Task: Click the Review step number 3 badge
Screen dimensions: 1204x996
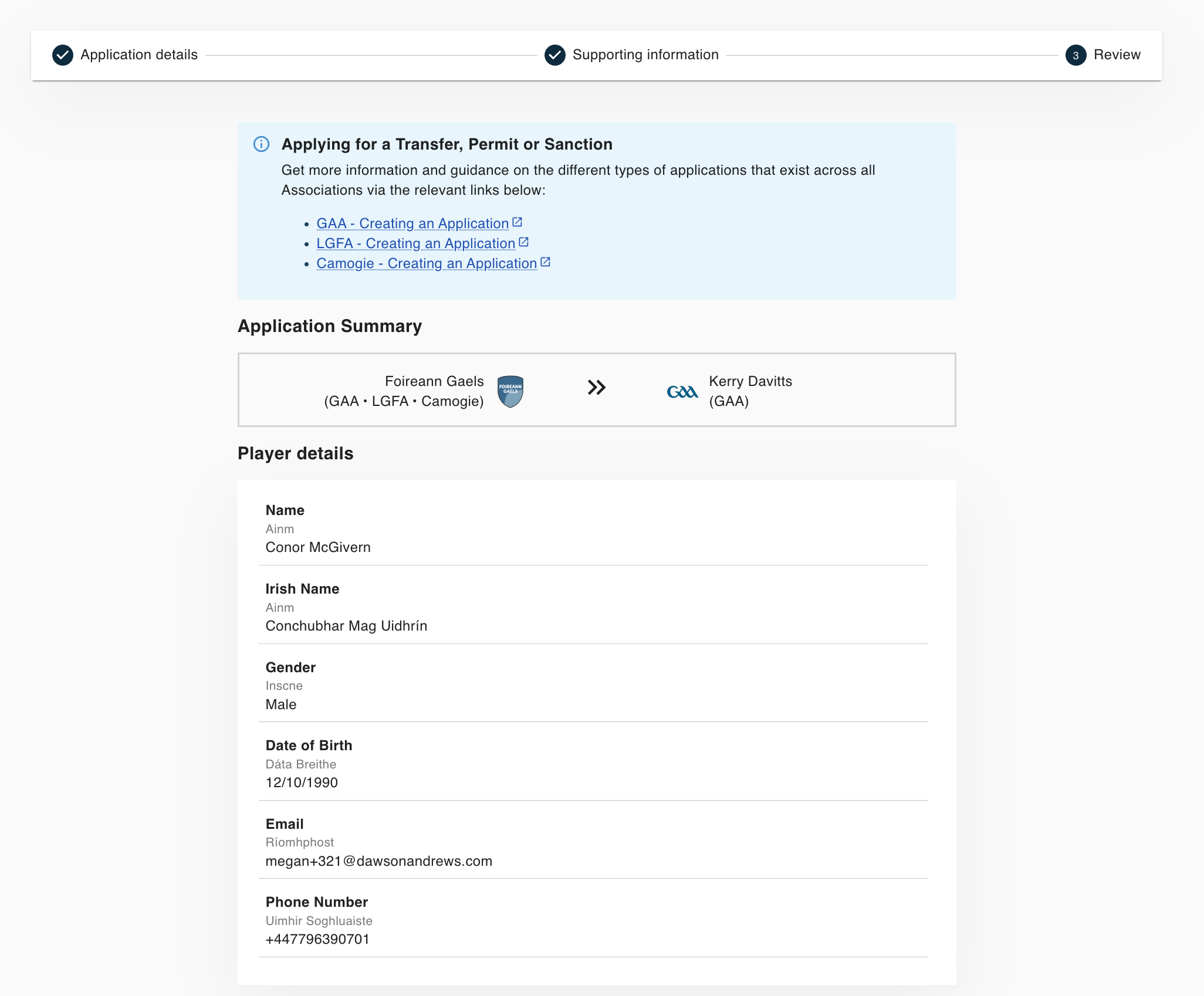Action: [1076, 55]
